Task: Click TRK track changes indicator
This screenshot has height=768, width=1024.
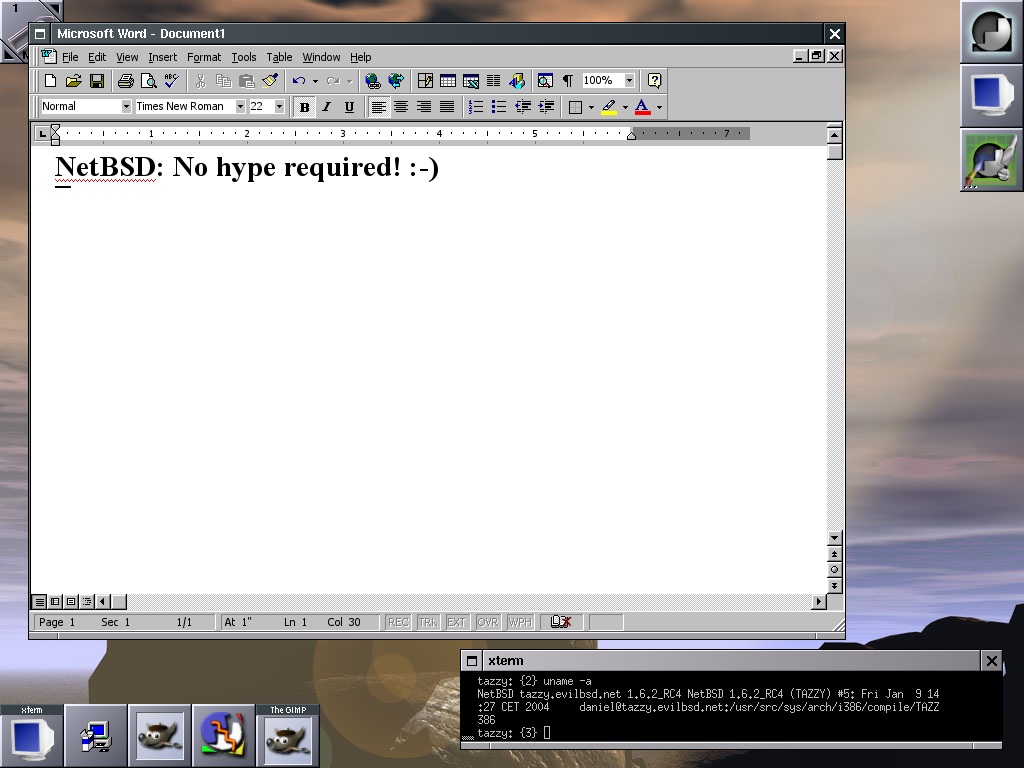Action: click(x=428, y=622)
